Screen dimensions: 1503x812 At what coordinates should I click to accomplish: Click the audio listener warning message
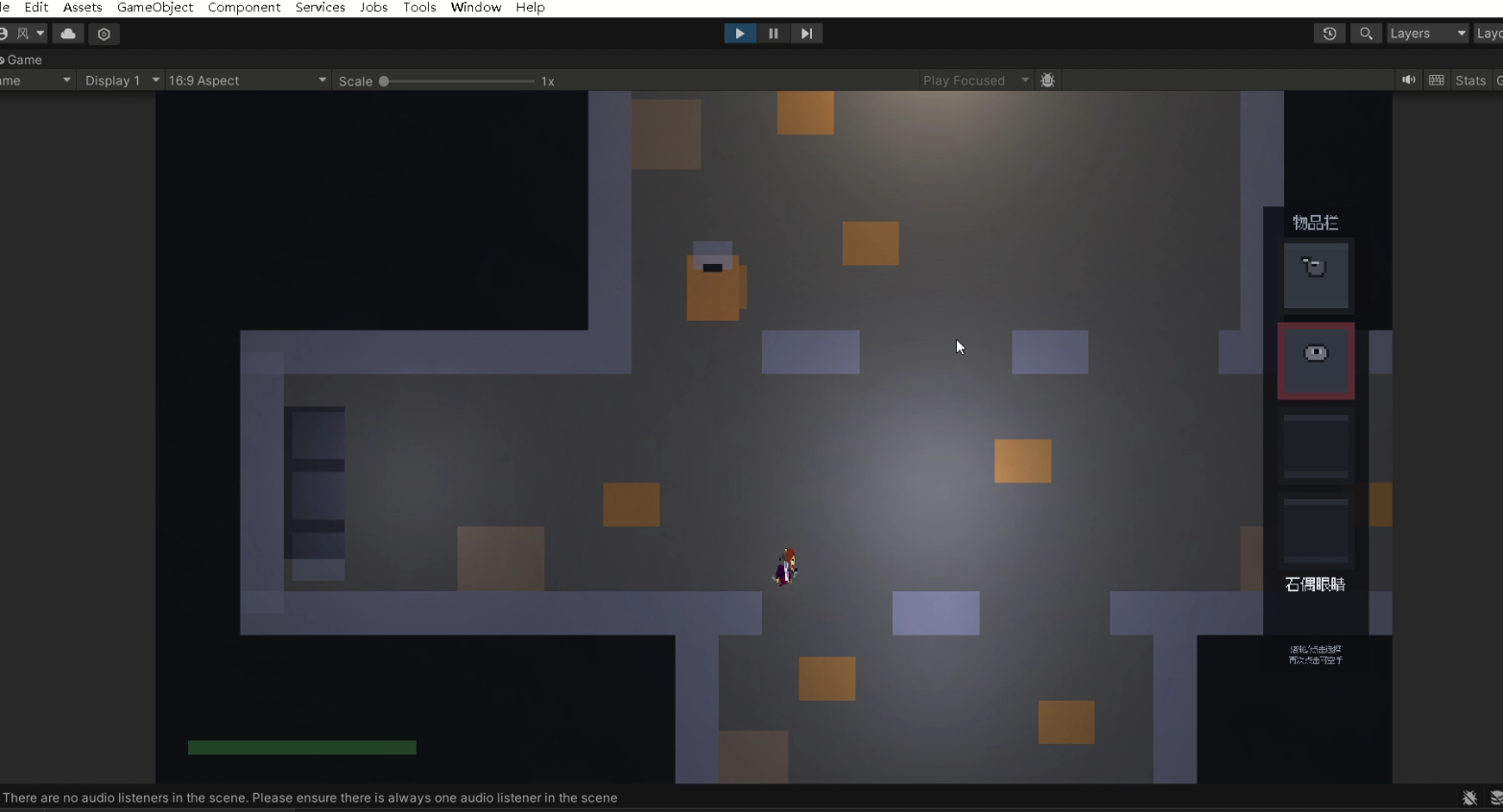[x=310, y=798]
